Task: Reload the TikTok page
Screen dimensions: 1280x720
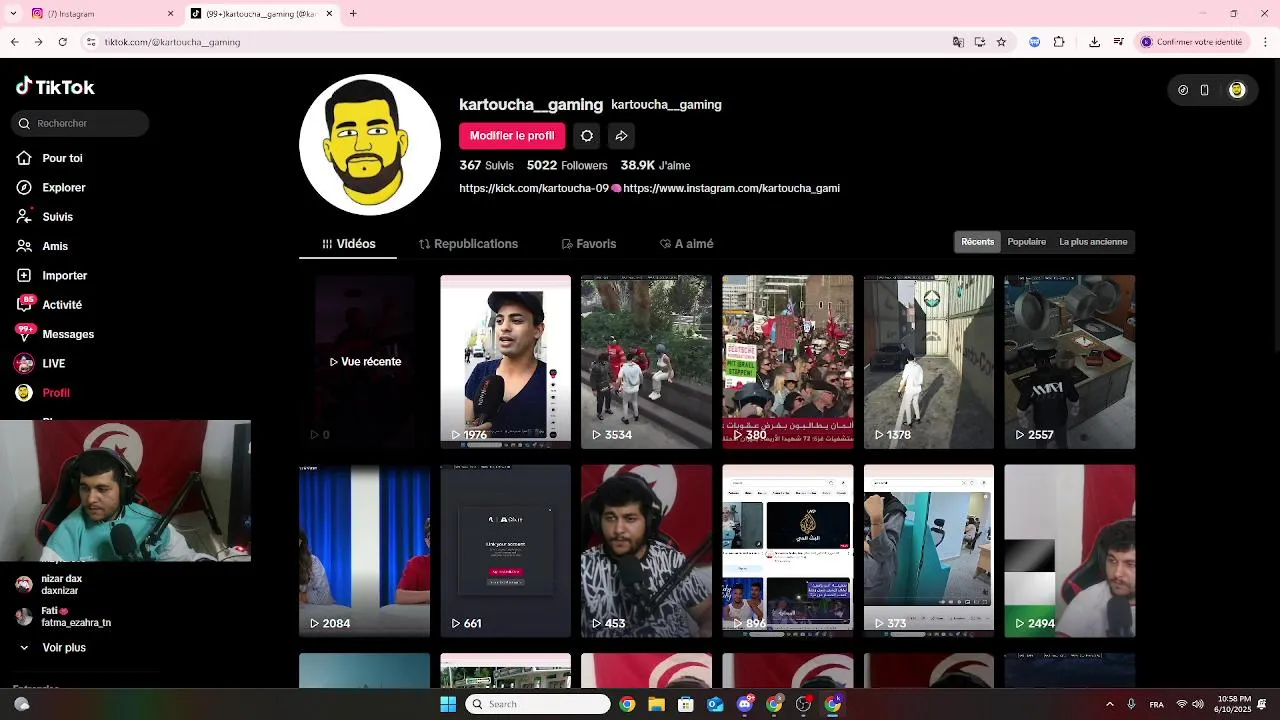Action: 62,42
